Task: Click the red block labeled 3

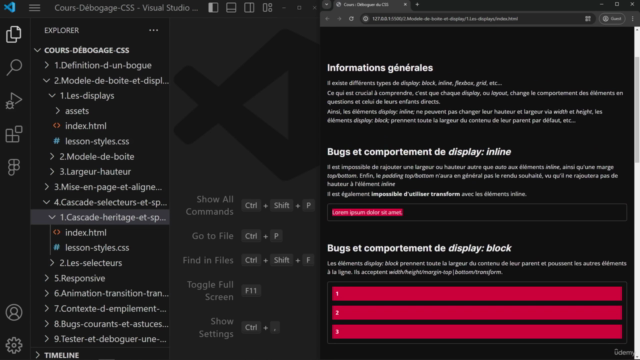Action: [477, 332]
